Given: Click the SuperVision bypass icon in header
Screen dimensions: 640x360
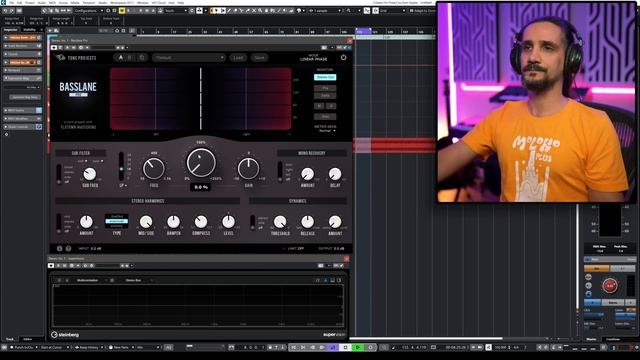Looking at the screenshot, I should click(51, 266).
